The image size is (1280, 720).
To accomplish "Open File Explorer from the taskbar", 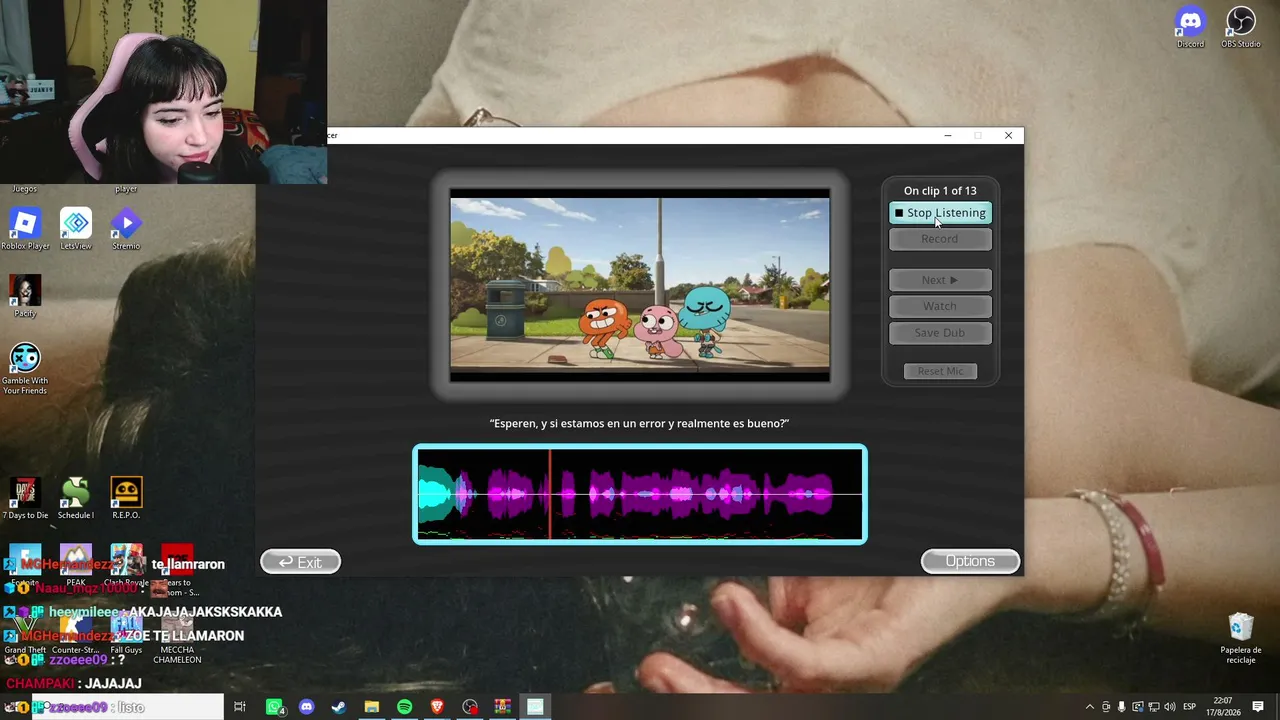I will click(371, 707).
